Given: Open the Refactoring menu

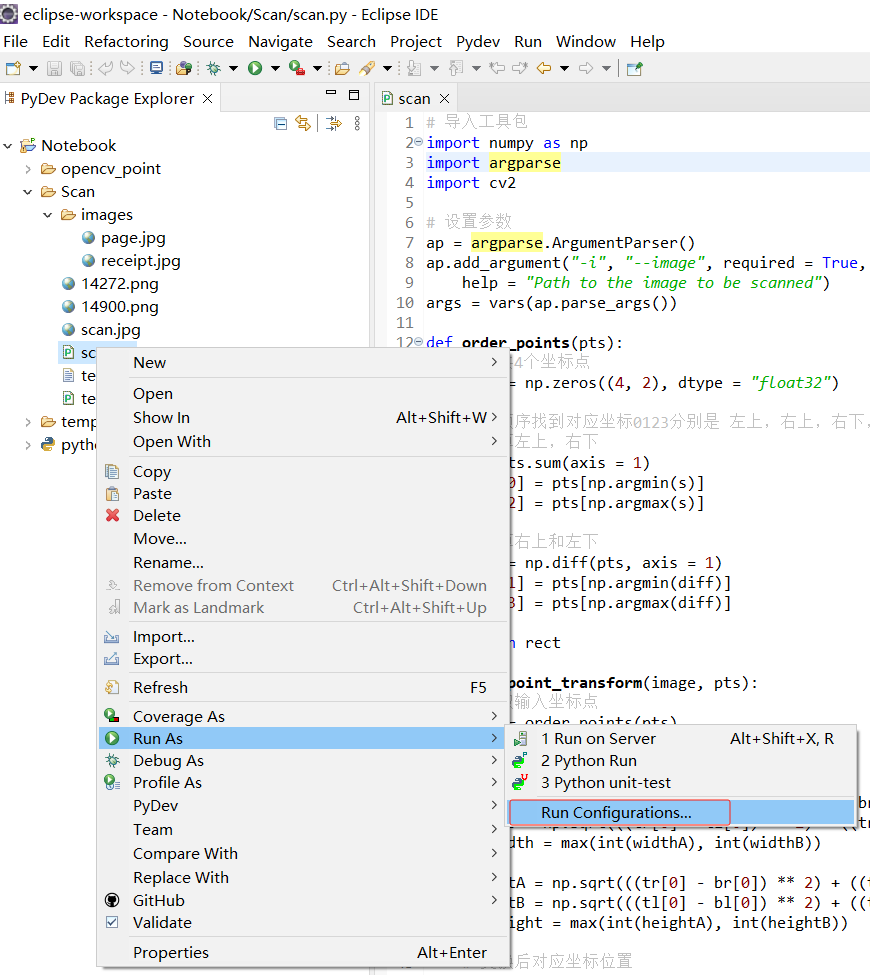Looking at the screenshot, I should click(x=126, y=42).
